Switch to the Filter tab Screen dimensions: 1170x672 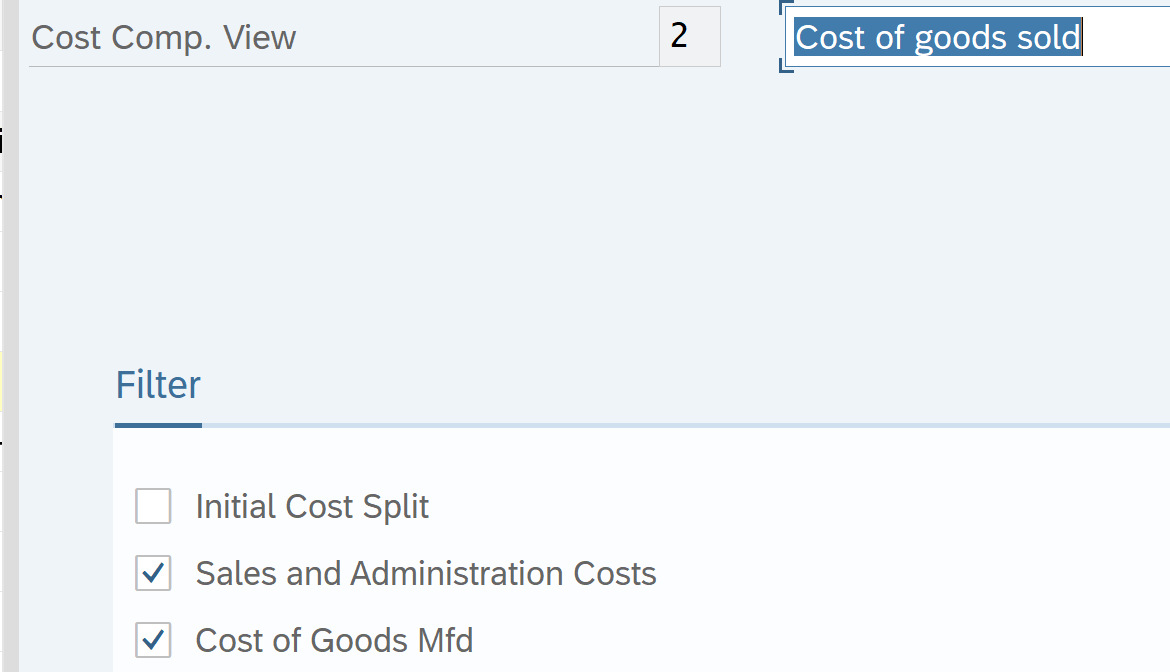(x=158, y=385)
